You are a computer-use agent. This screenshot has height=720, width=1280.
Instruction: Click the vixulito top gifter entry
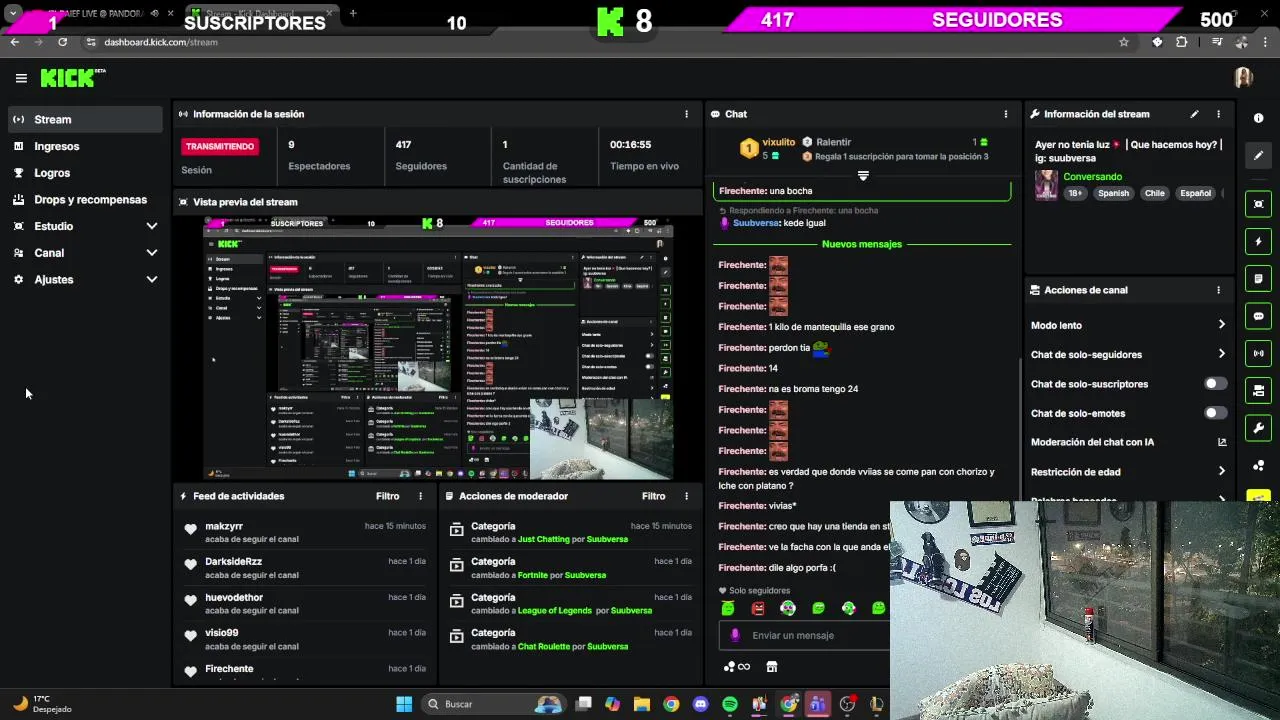(768, 148)
